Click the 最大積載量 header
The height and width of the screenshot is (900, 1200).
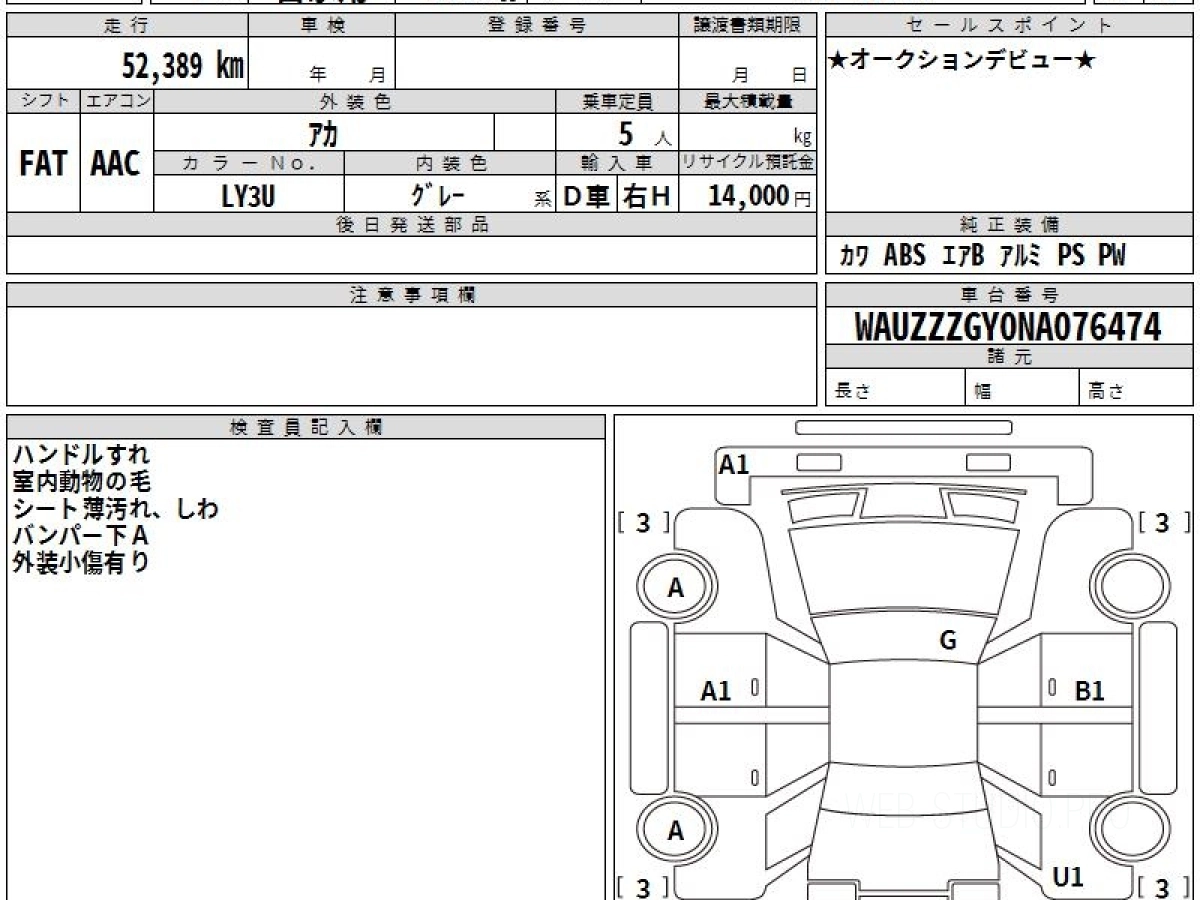(x=748, y=101)
